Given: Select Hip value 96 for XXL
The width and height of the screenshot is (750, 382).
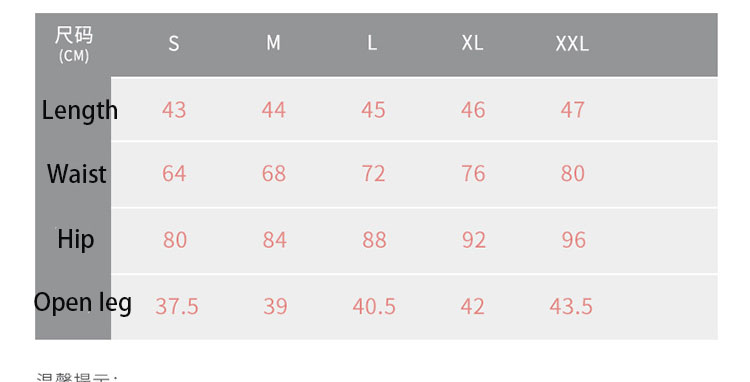Looking at the screenshot, I should (574, 240).
